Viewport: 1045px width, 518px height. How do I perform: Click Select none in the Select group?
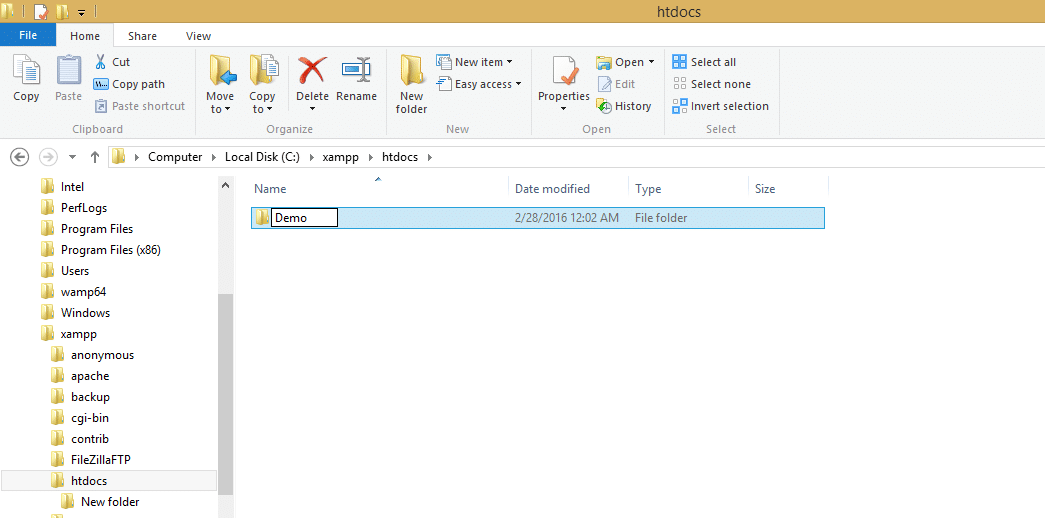click(711, 84)
